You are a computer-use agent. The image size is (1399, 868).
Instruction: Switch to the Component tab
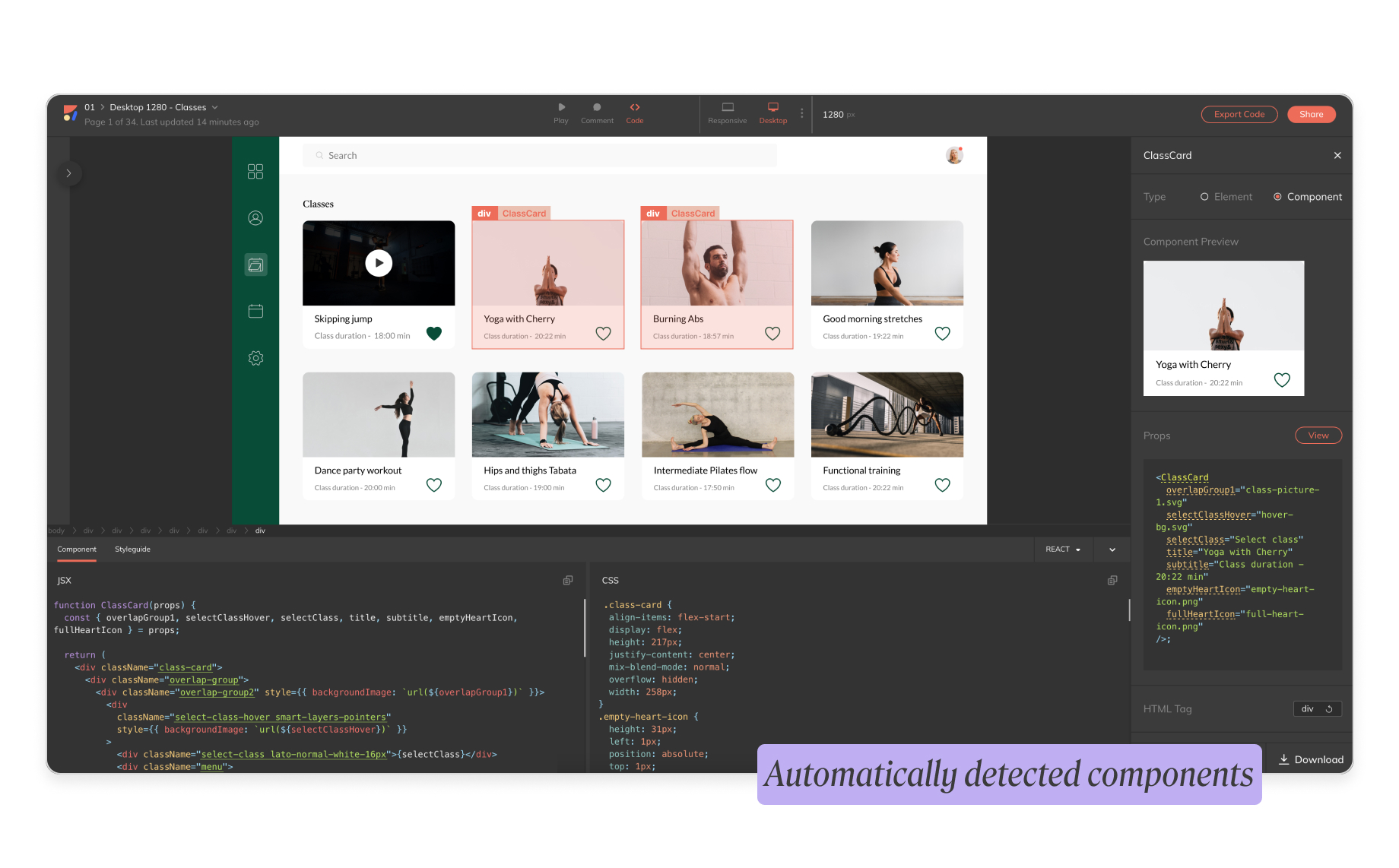[x=77, y=550]
